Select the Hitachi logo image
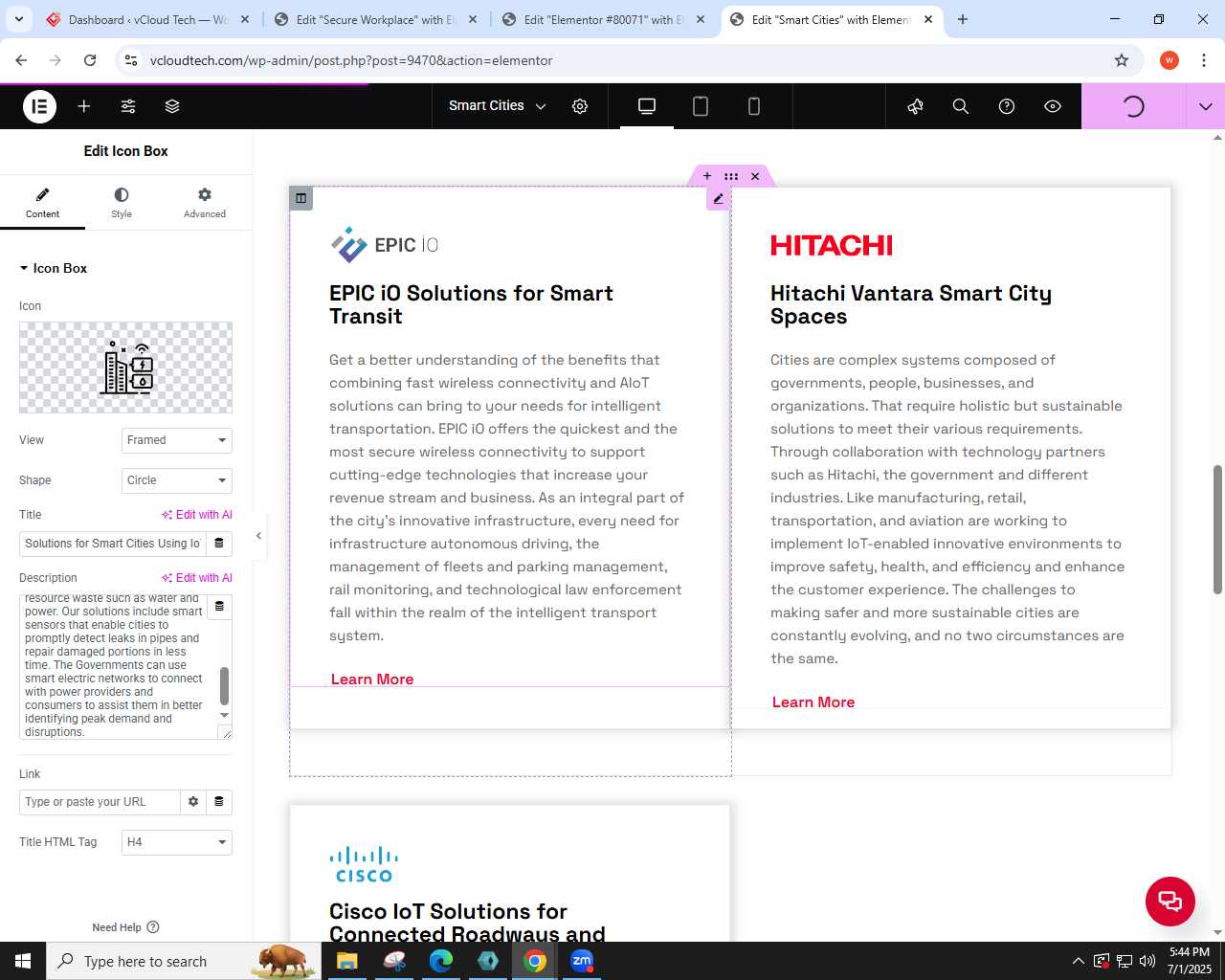 click(x=832, y=246)
